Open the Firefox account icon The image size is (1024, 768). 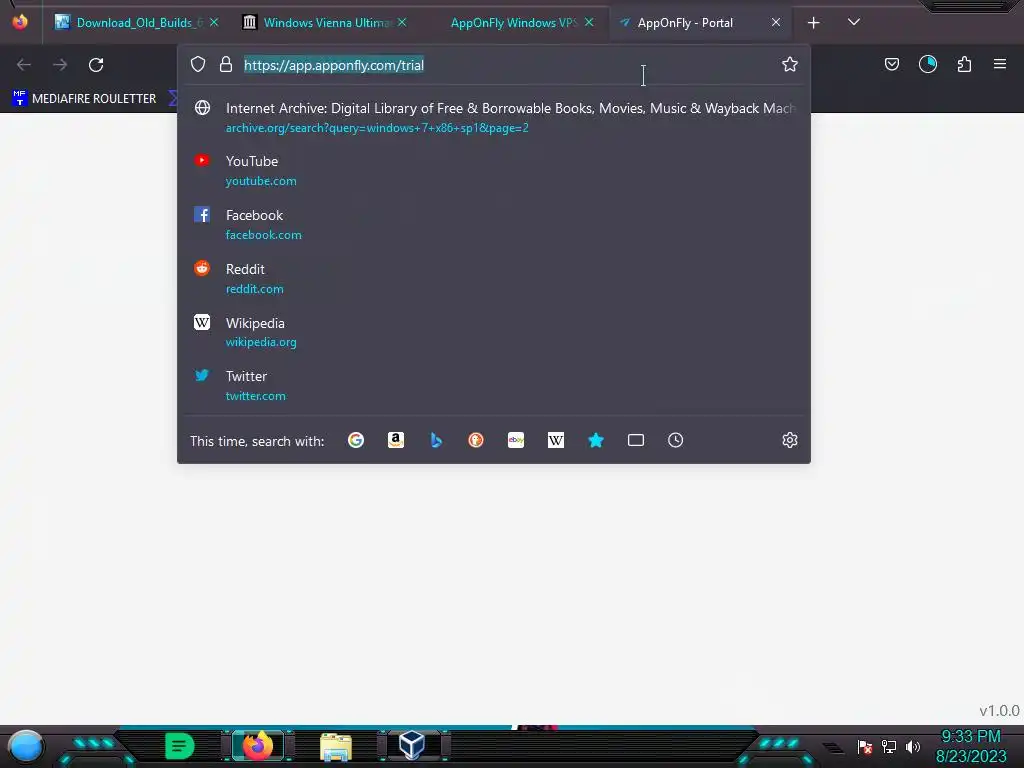(928, 64)
